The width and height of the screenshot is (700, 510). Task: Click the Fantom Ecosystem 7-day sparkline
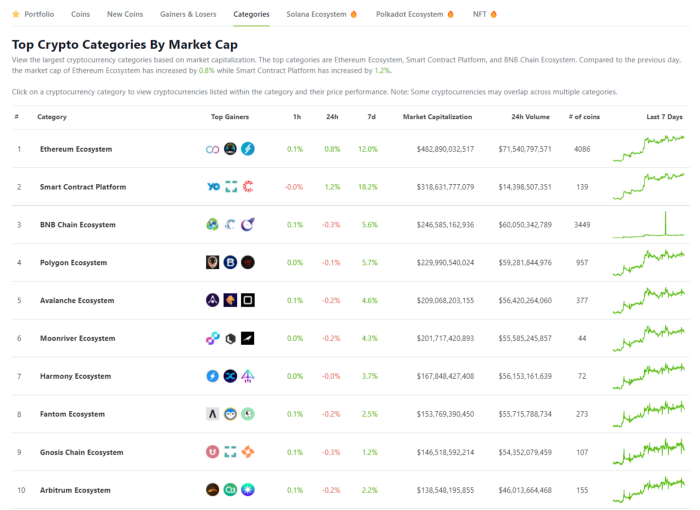[x=649, y=414]
